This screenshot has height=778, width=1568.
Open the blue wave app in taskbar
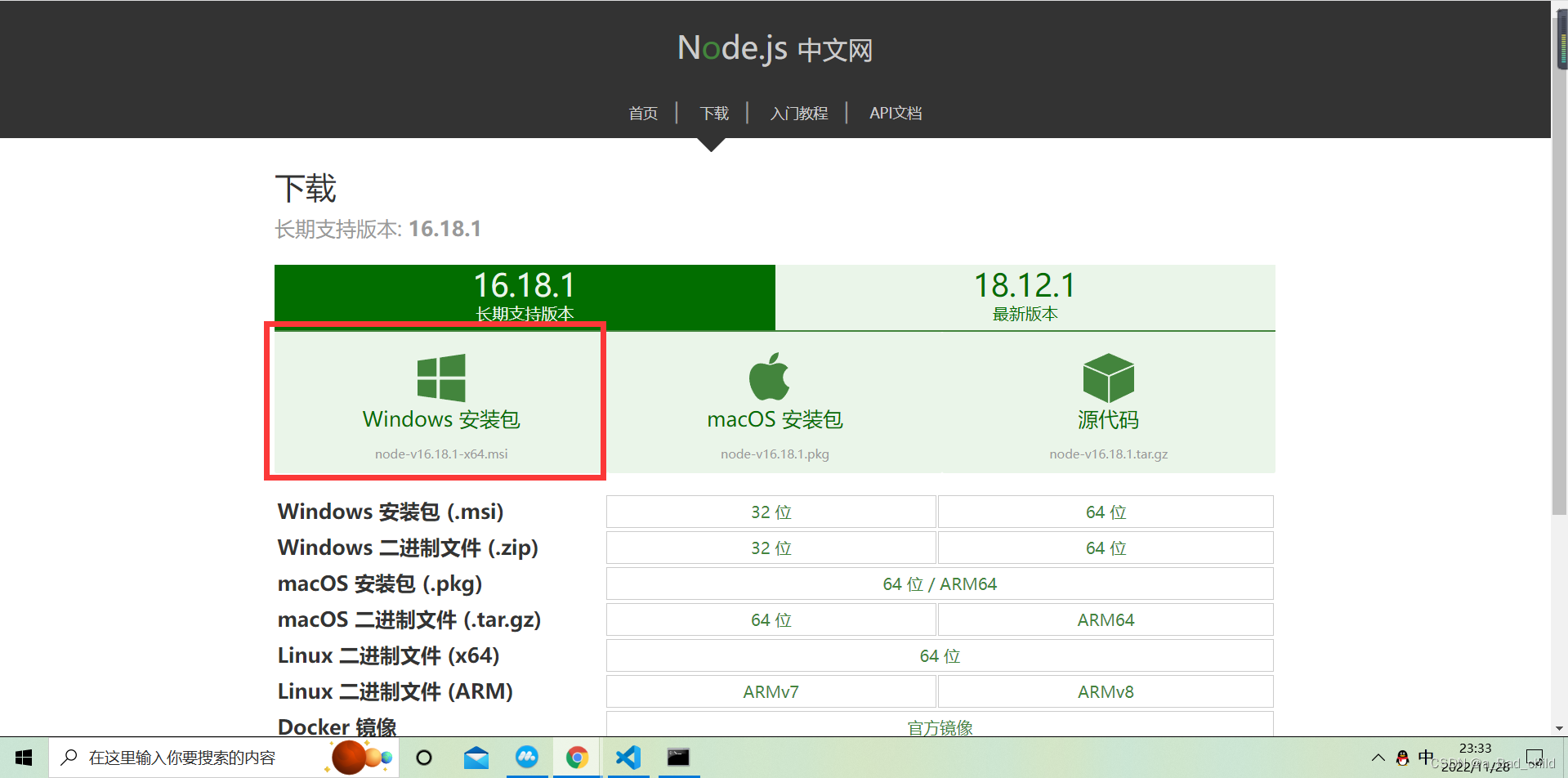pyautogui.click(x=527, y=758)
